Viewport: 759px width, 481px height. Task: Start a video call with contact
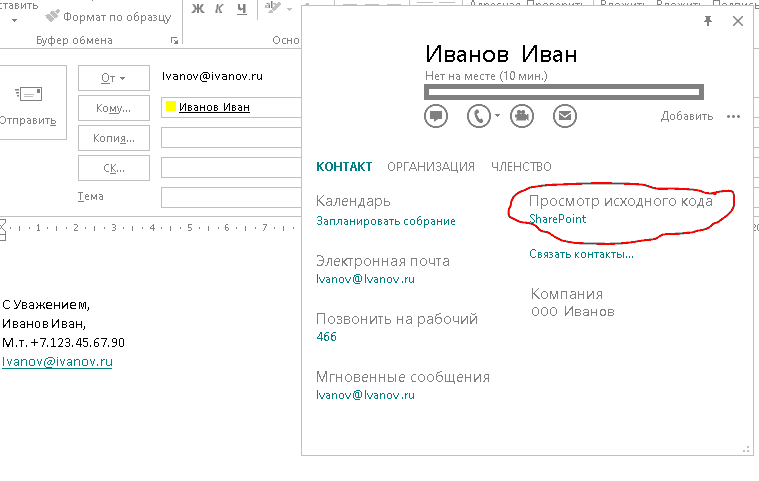click(522, 116)
